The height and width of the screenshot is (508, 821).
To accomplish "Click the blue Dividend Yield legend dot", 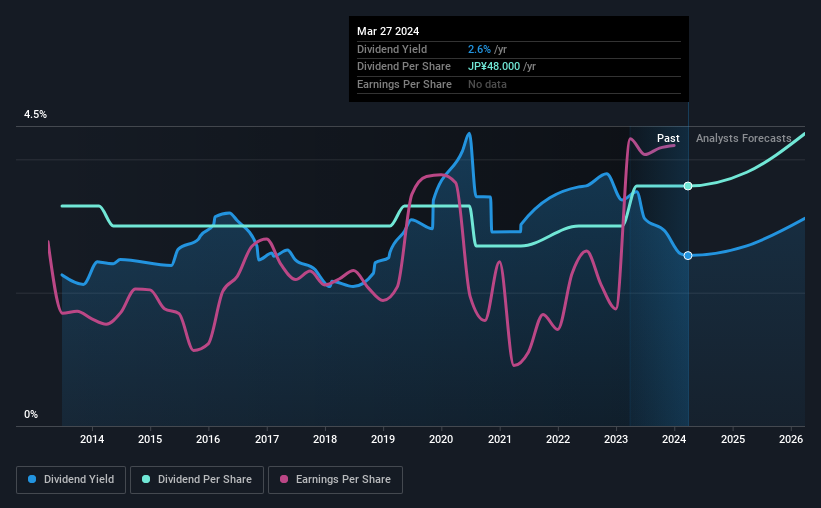I will (32, 479).
